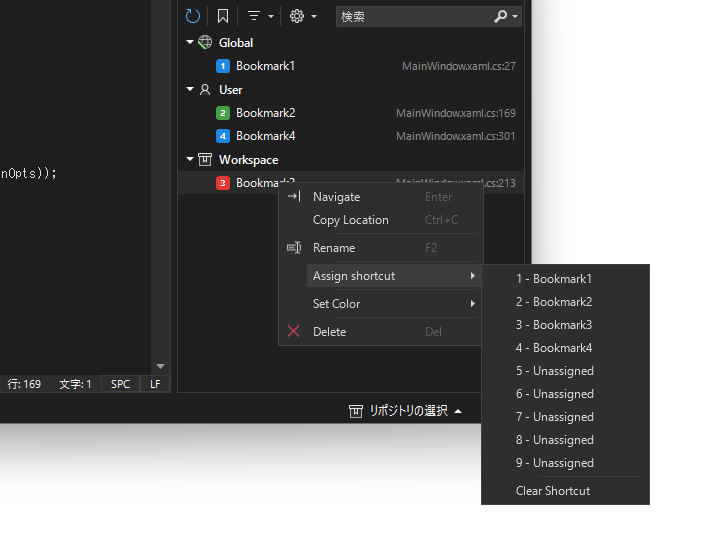The height and width of the screenshot is (540, 720).
Task: Click the blue number 4 badge
Action: point(223,136)
